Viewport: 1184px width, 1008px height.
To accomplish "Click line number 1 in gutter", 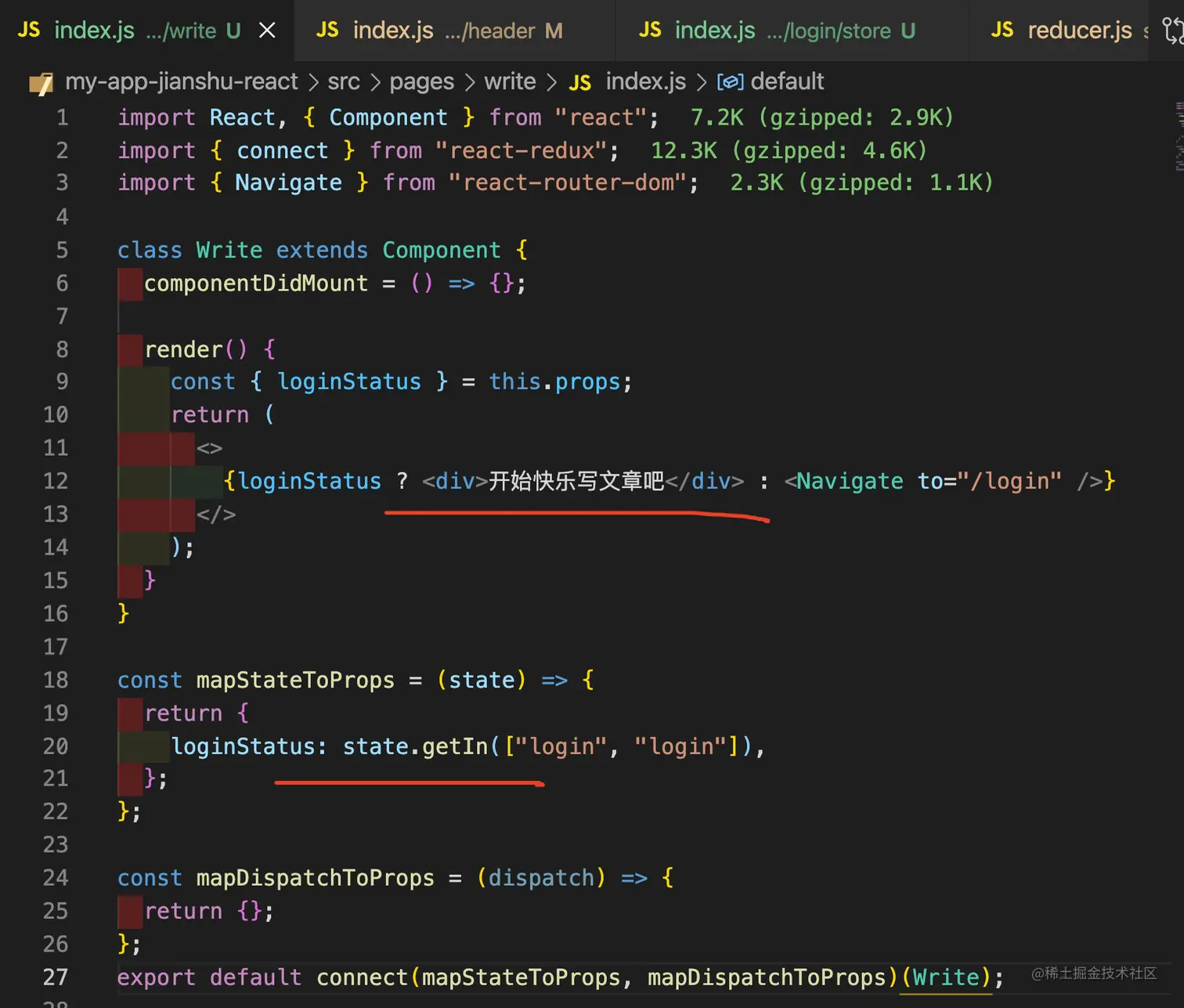I will tap(62, 117).
